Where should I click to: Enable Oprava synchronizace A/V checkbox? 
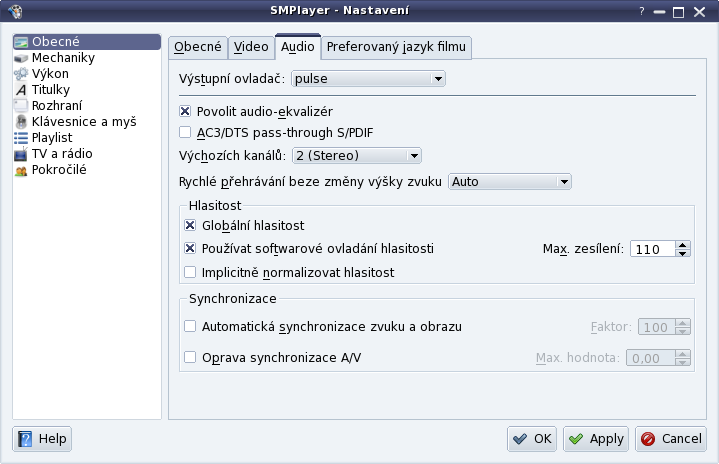(190, 357)
